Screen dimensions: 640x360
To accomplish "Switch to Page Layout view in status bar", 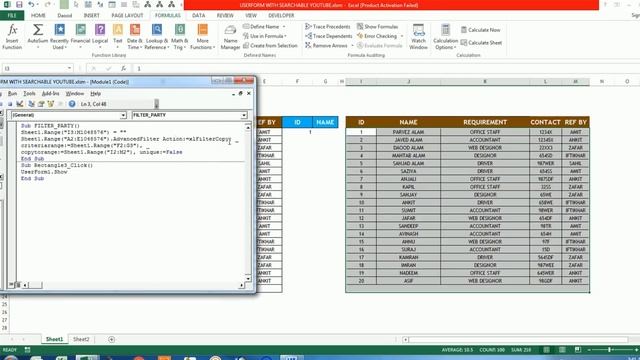I will 562,350.
